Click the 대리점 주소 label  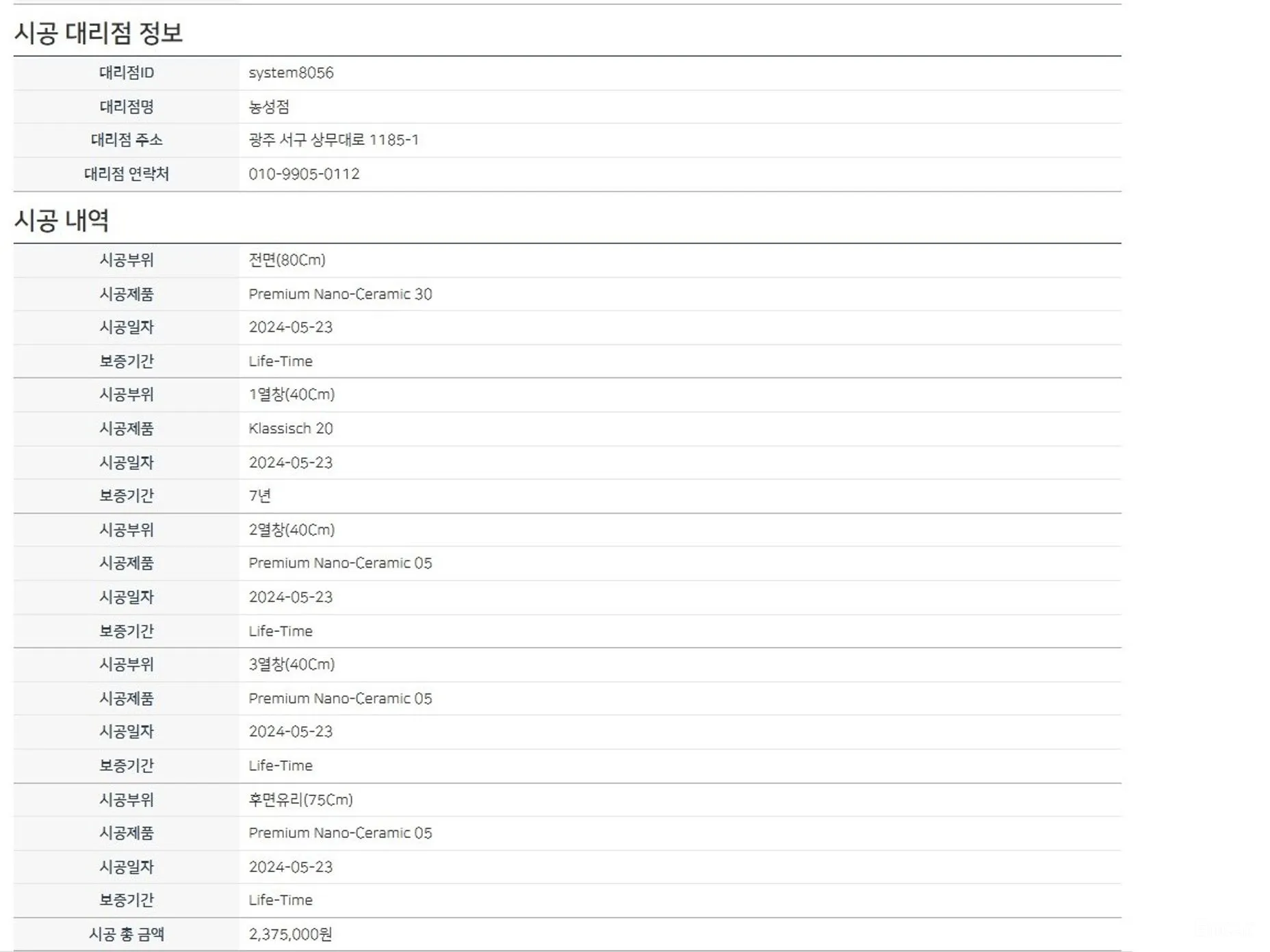pyautogui.click(x=127, y=140)
